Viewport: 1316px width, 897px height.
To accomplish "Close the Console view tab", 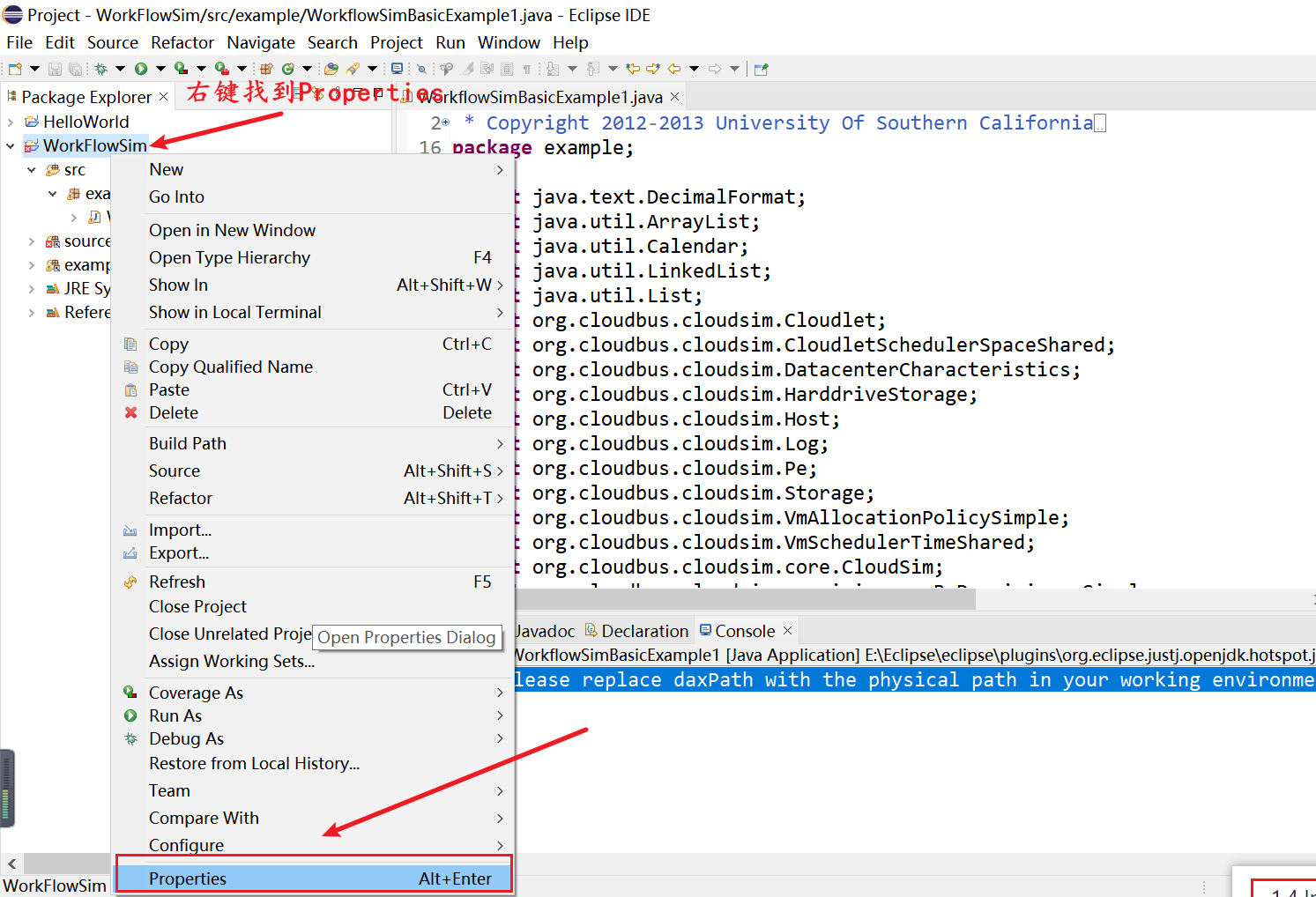I will [788, 631].
